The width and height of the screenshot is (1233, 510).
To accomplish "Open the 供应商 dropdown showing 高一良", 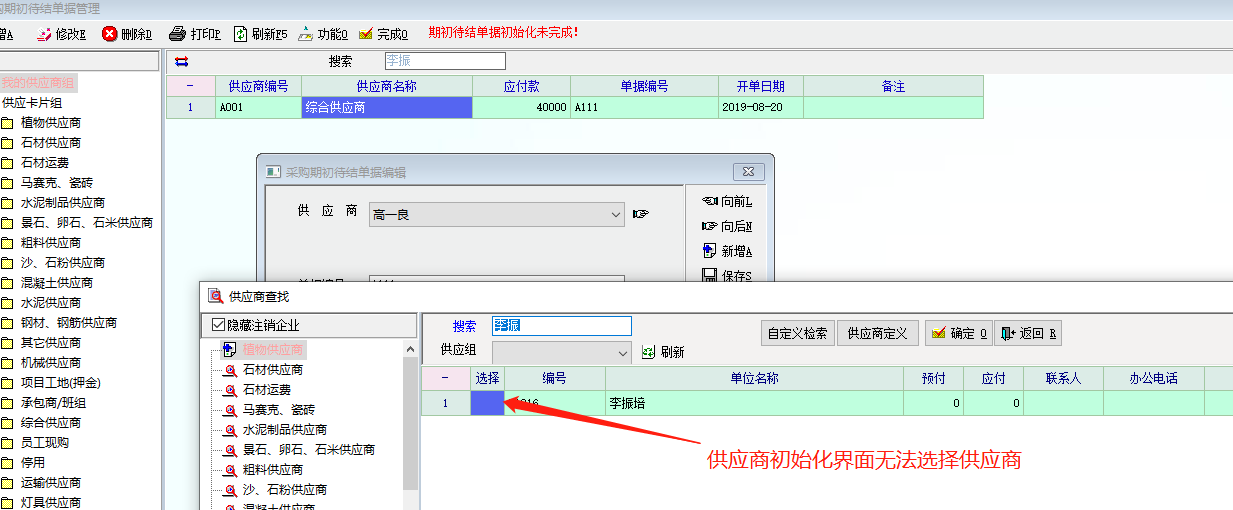I will point(617,214).
